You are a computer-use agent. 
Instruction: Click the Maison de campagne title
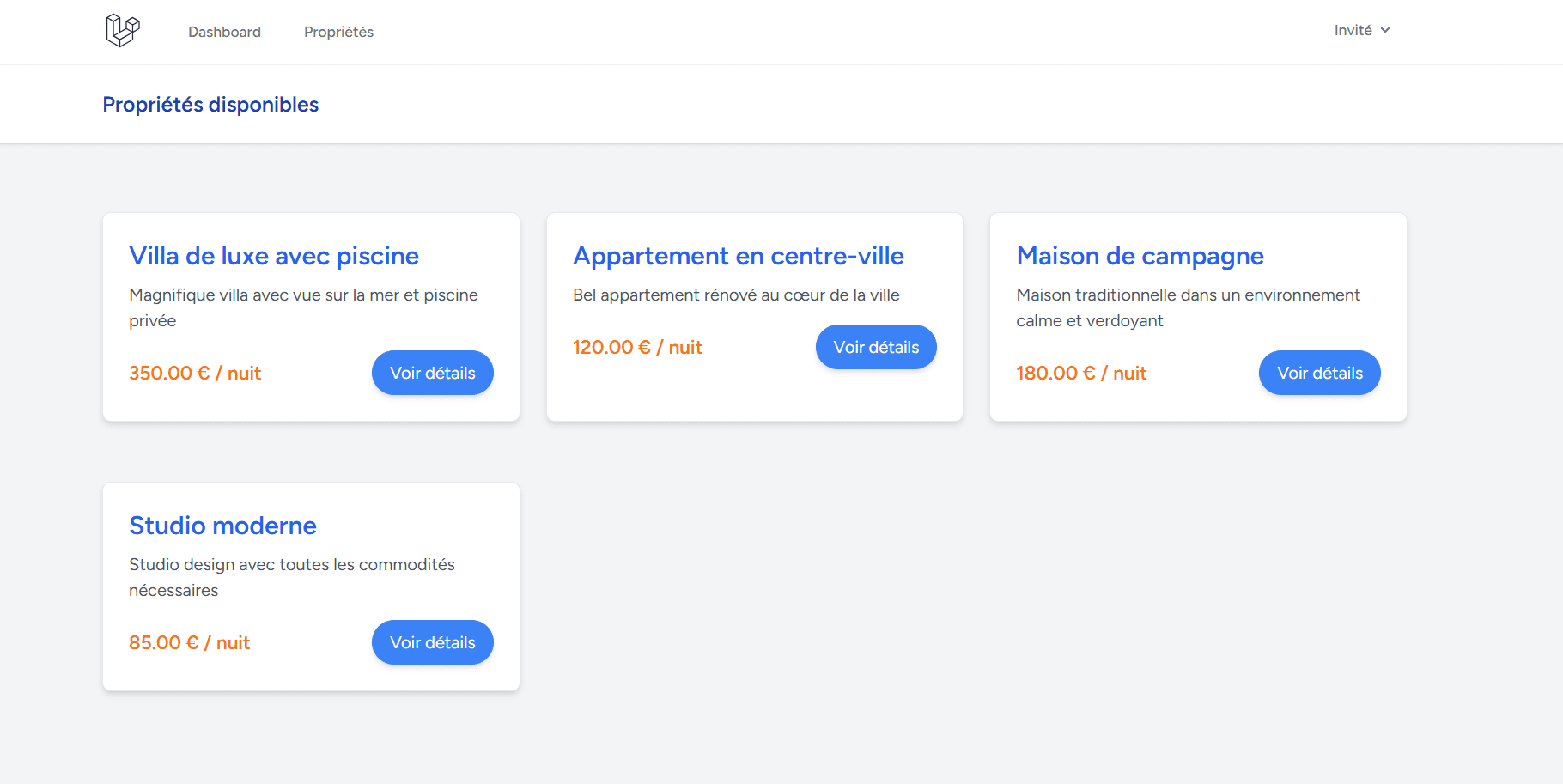pyautogui.click(x=1140, y=256)
